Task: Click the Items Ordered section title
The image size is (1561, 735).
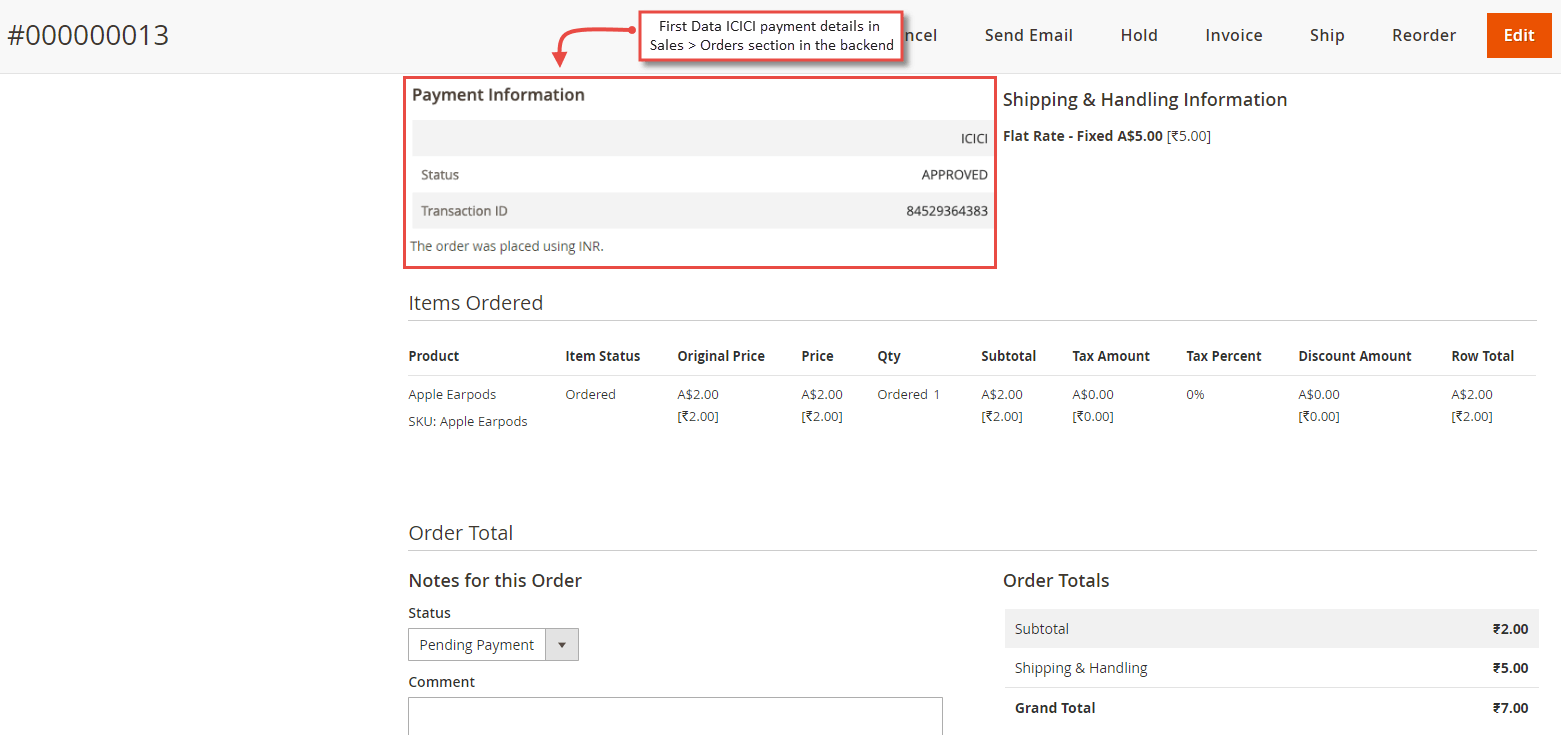Action: (475, 302)
